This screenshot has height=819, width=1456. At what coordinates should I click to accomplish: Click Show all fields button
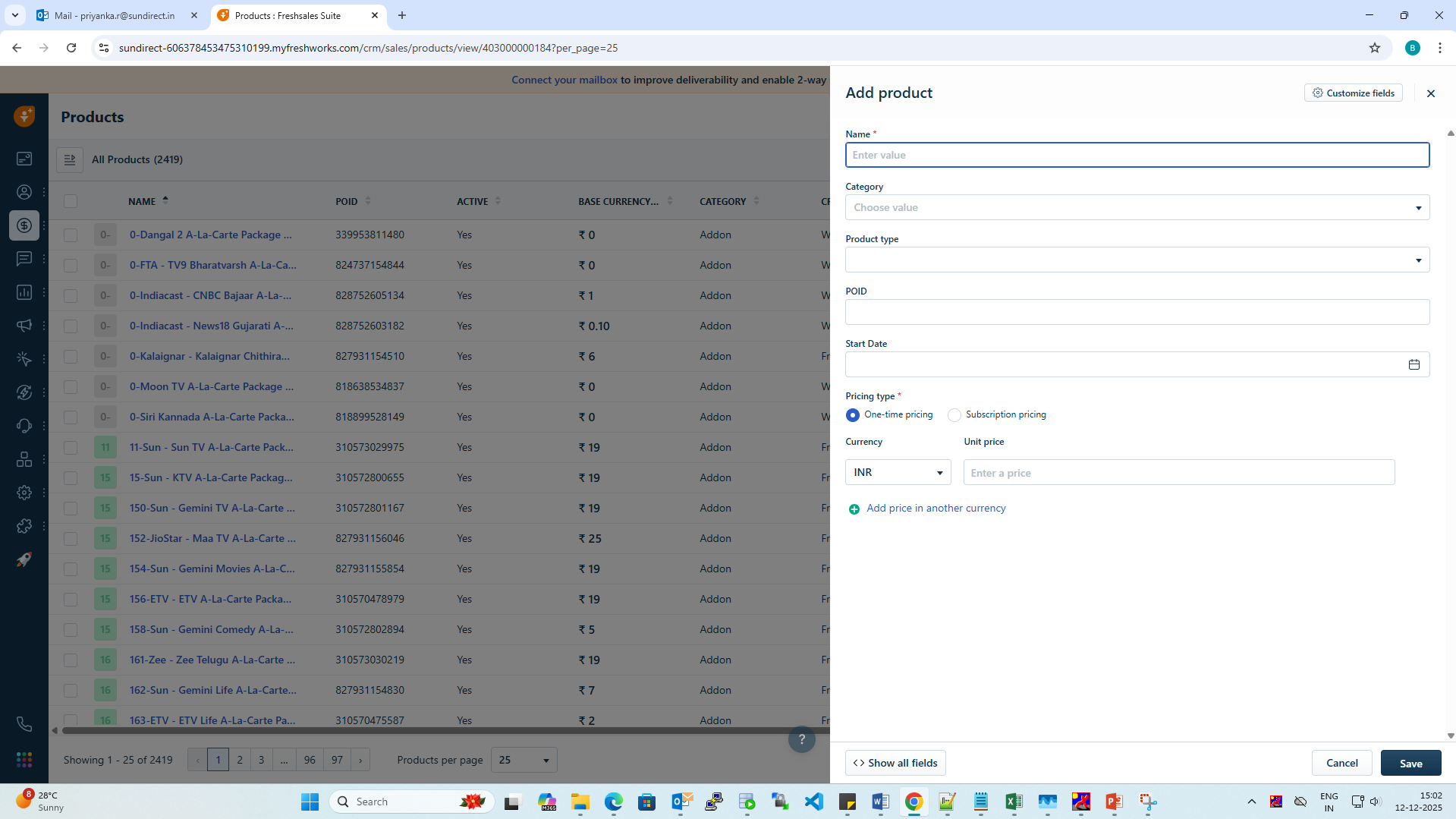[895, 763]
